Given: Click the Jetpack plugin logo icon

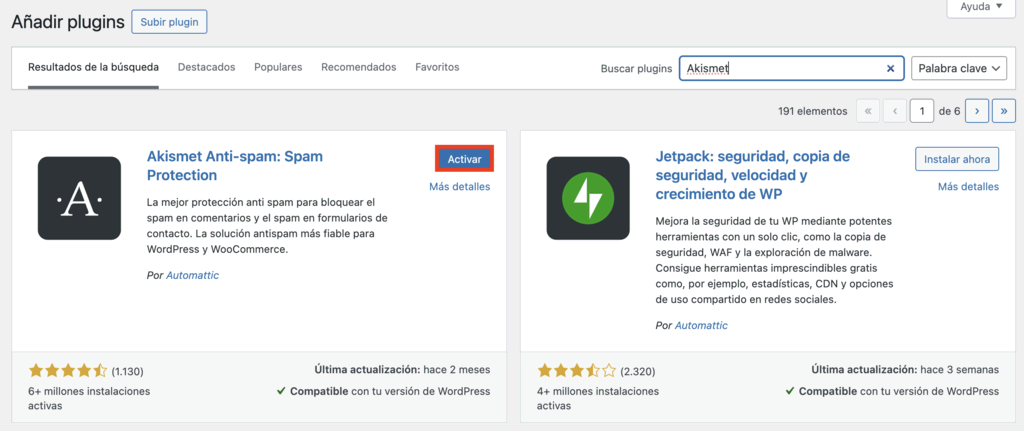Looking at the screenshot, I should click(588, 198).
